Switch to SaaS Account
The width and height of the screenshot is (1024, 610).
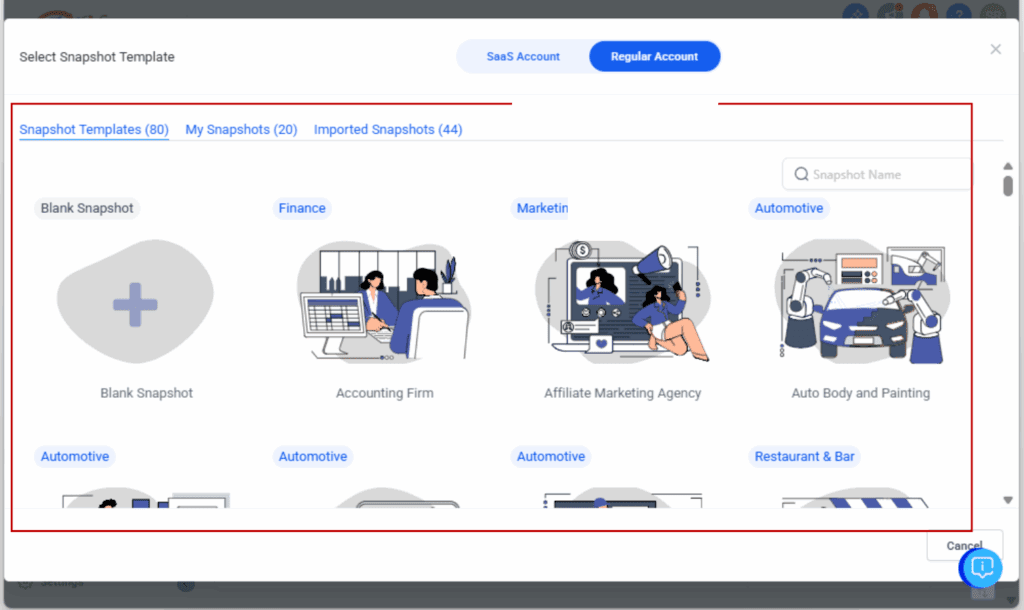[522, 57]
